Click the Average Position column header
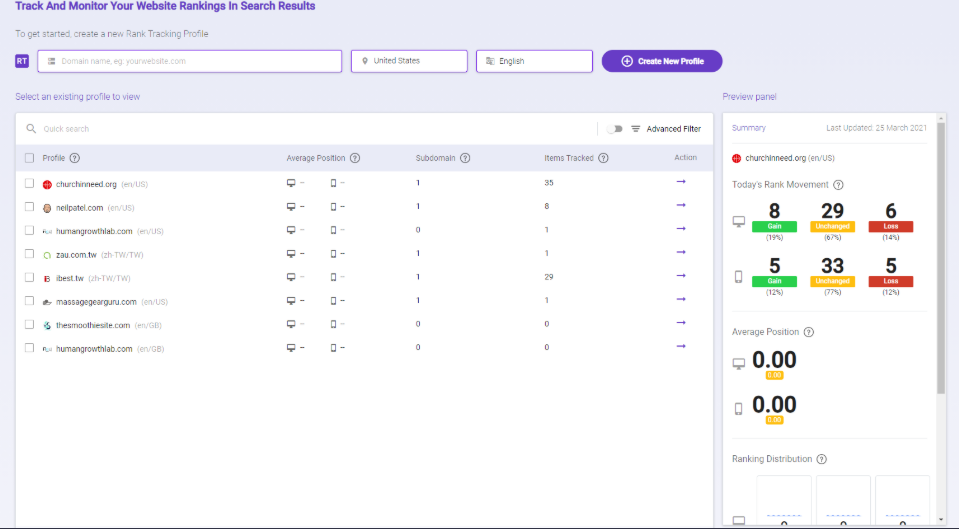 click(x=316, y=158)
